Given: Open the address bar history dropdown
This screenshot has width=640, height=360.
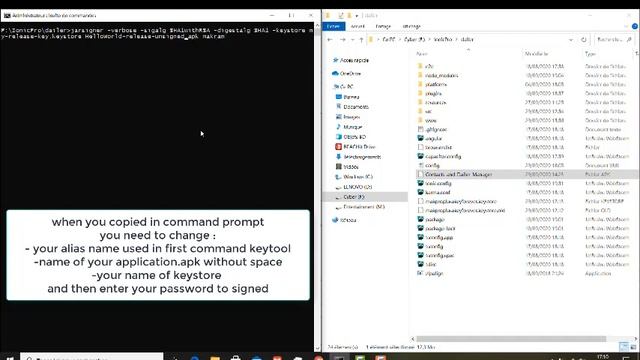Looking at the screenshot, I should click(571, 40).
